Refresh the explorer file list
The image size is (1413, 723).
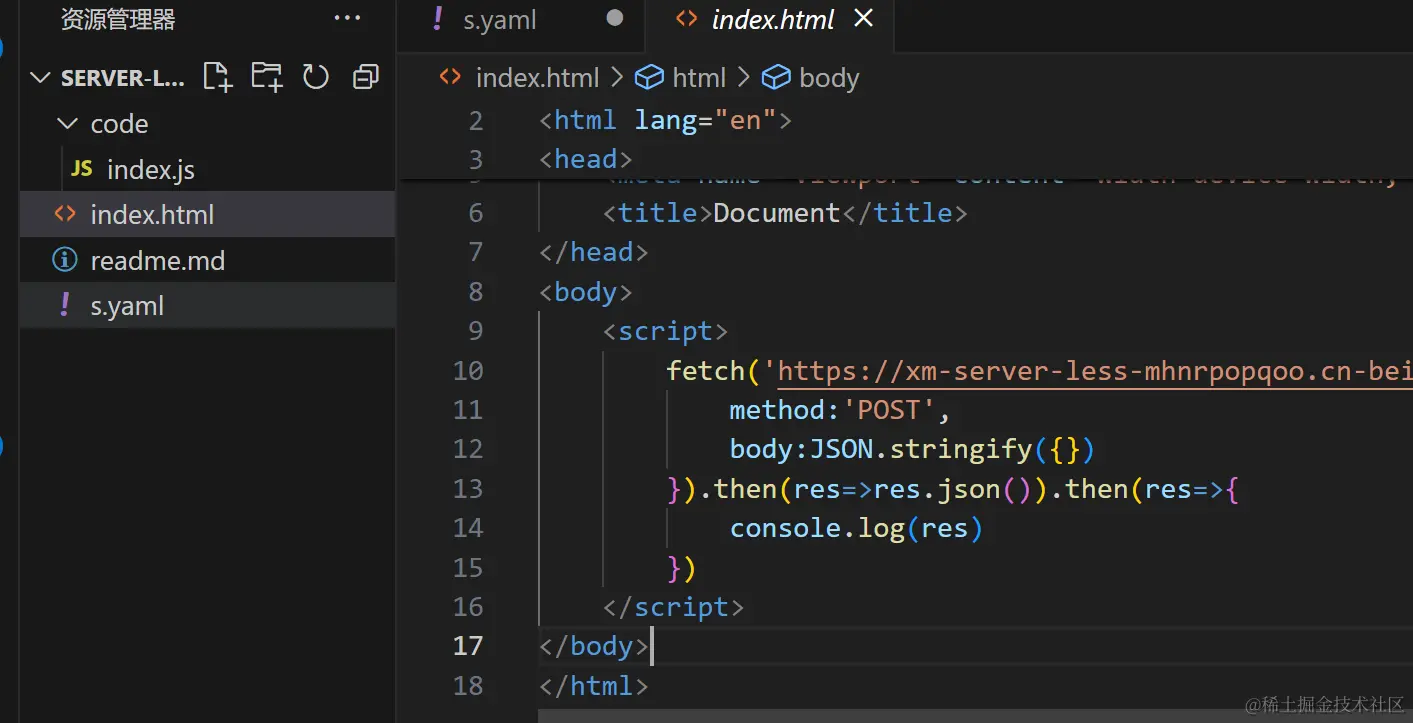click(316, 77)
